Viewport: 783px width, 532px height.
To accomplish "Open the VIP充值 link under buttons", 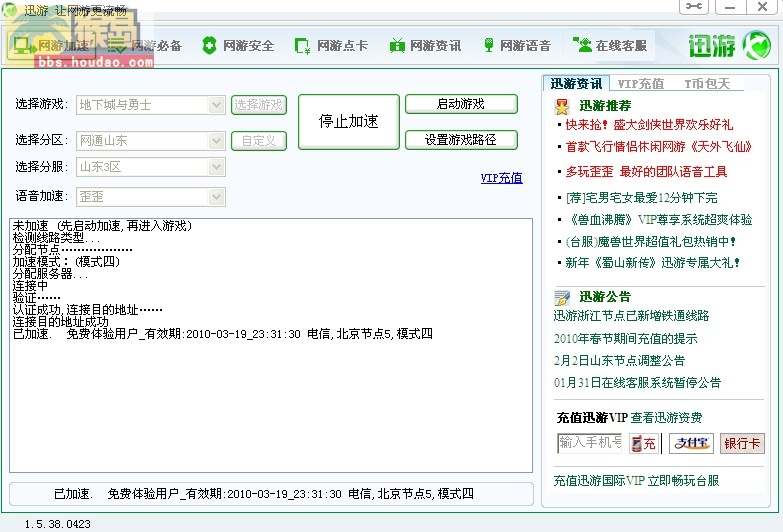I will pos(501,178).
